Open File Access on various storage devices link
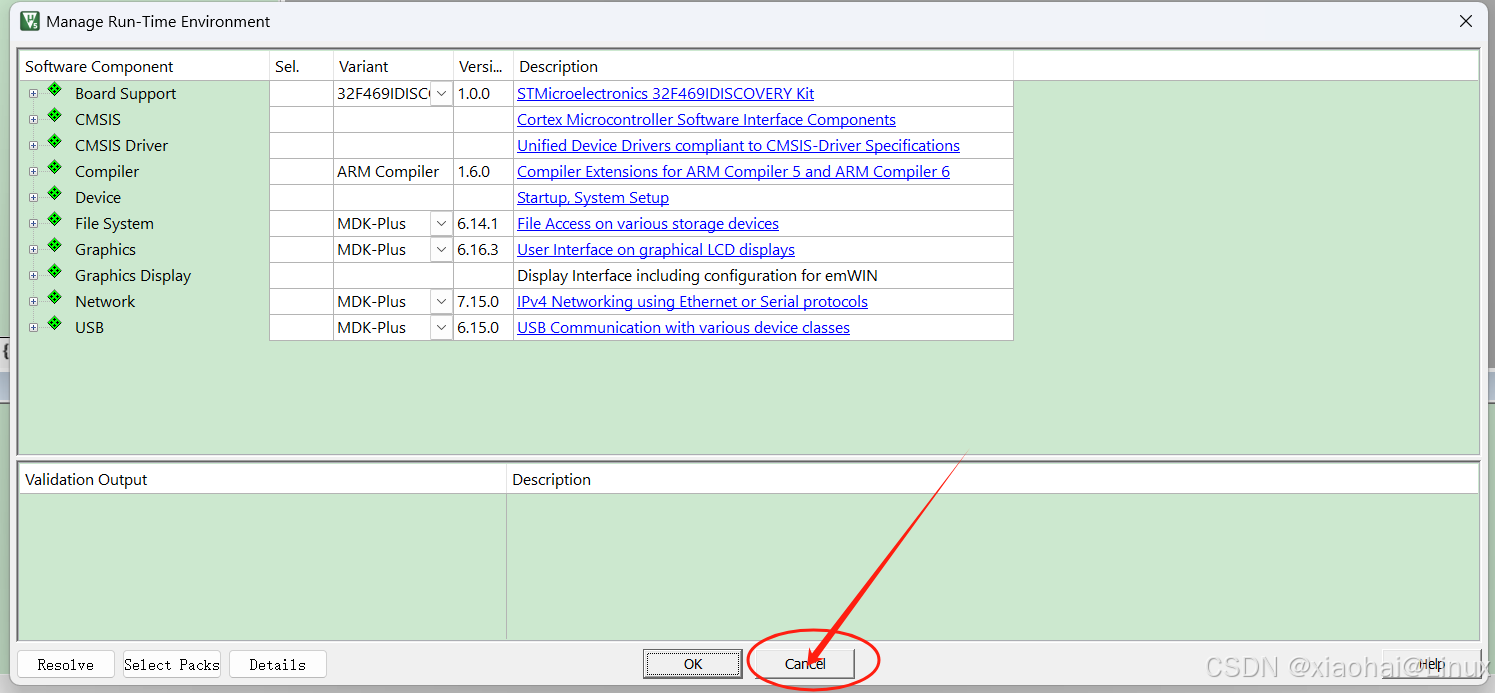 [648, 224]
